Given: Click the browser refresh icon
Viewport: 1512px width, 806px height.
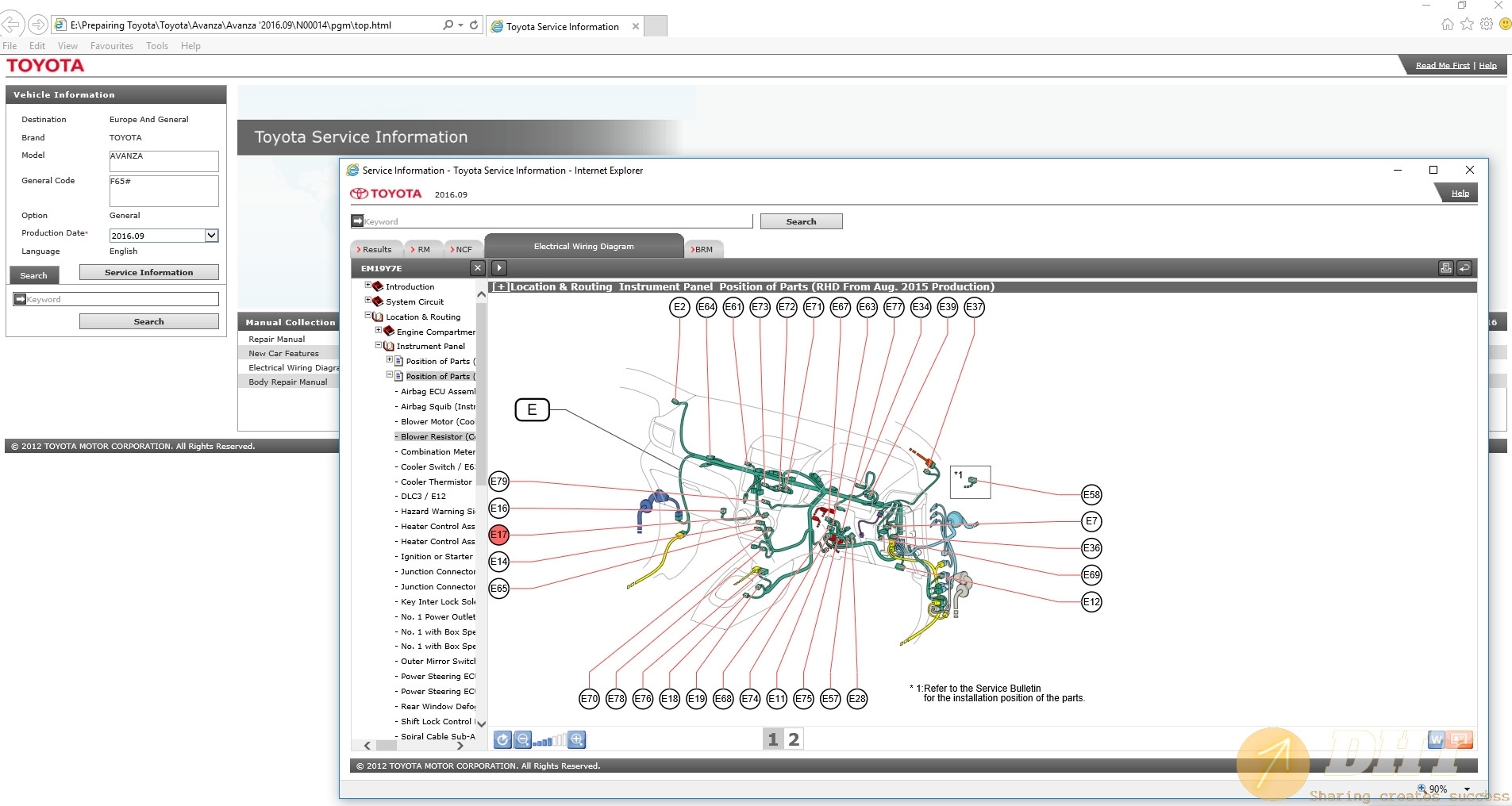Looking at the screenshot, I should 474,25.
